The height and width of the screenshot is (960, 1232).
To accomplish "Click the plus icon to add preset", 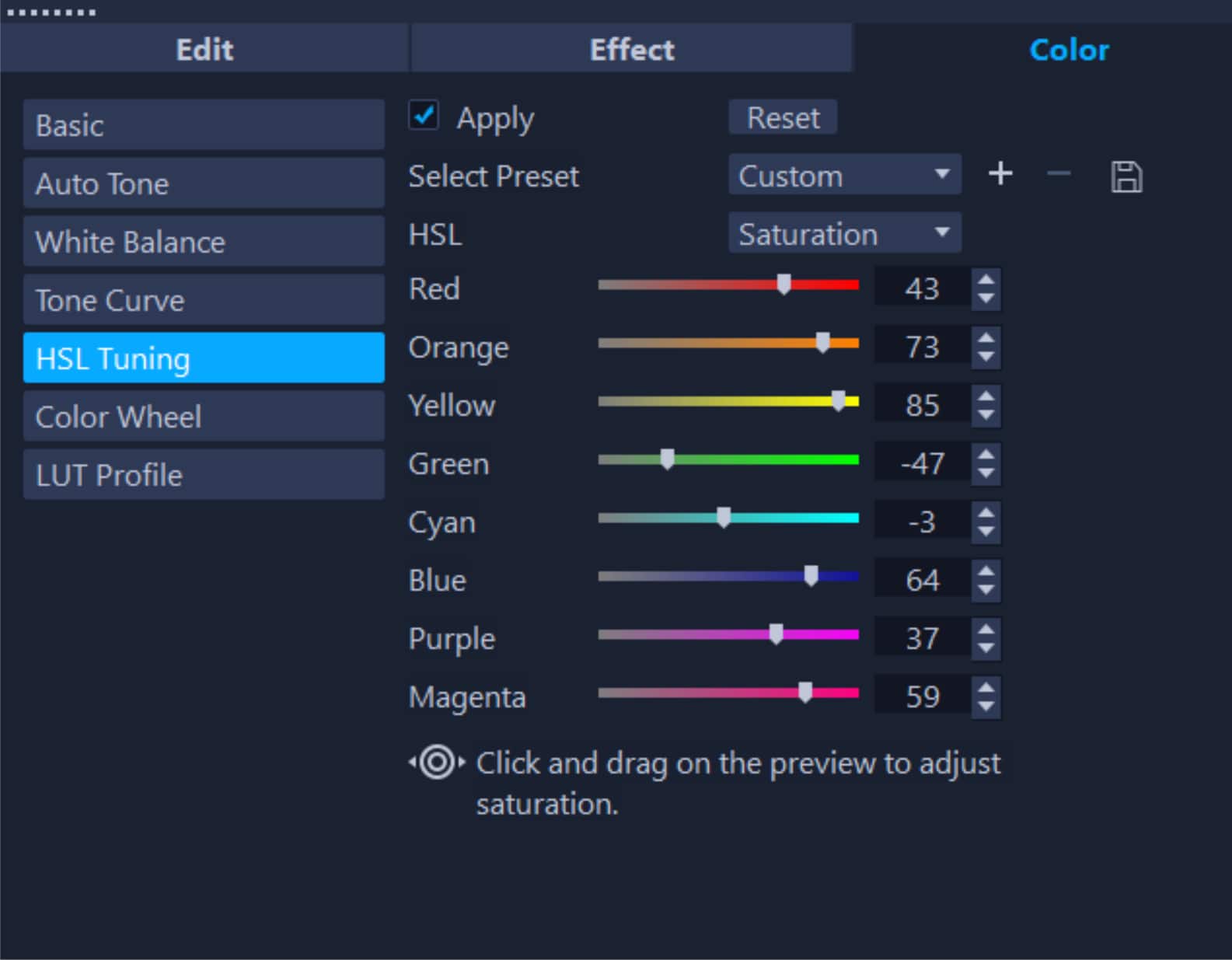I will [1000, 174].
